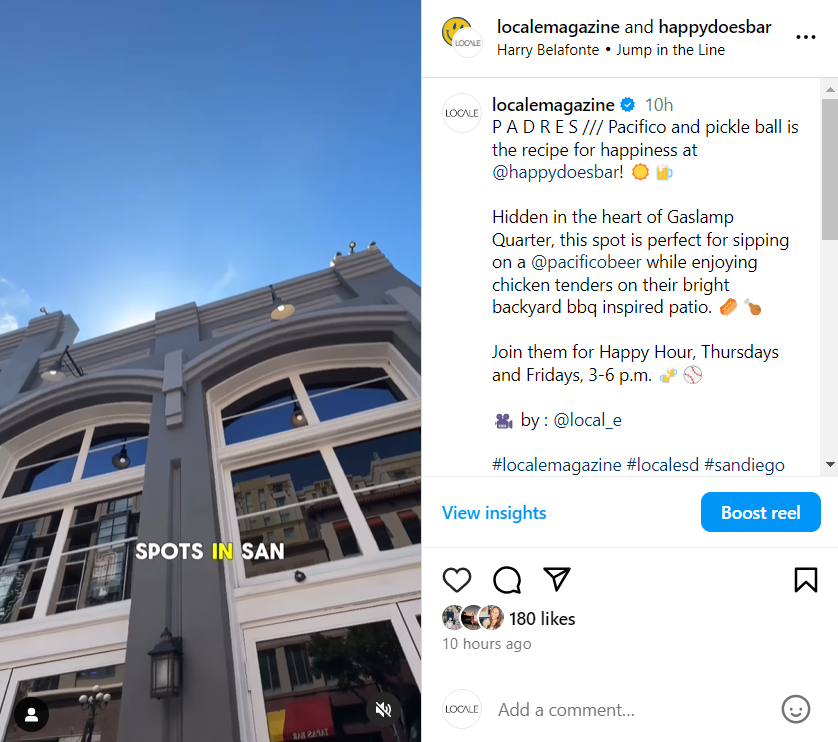Viewport: 838px width, 742px height.
Task: Click the caption scrollbar up arrow
Action: coord(829,90)
